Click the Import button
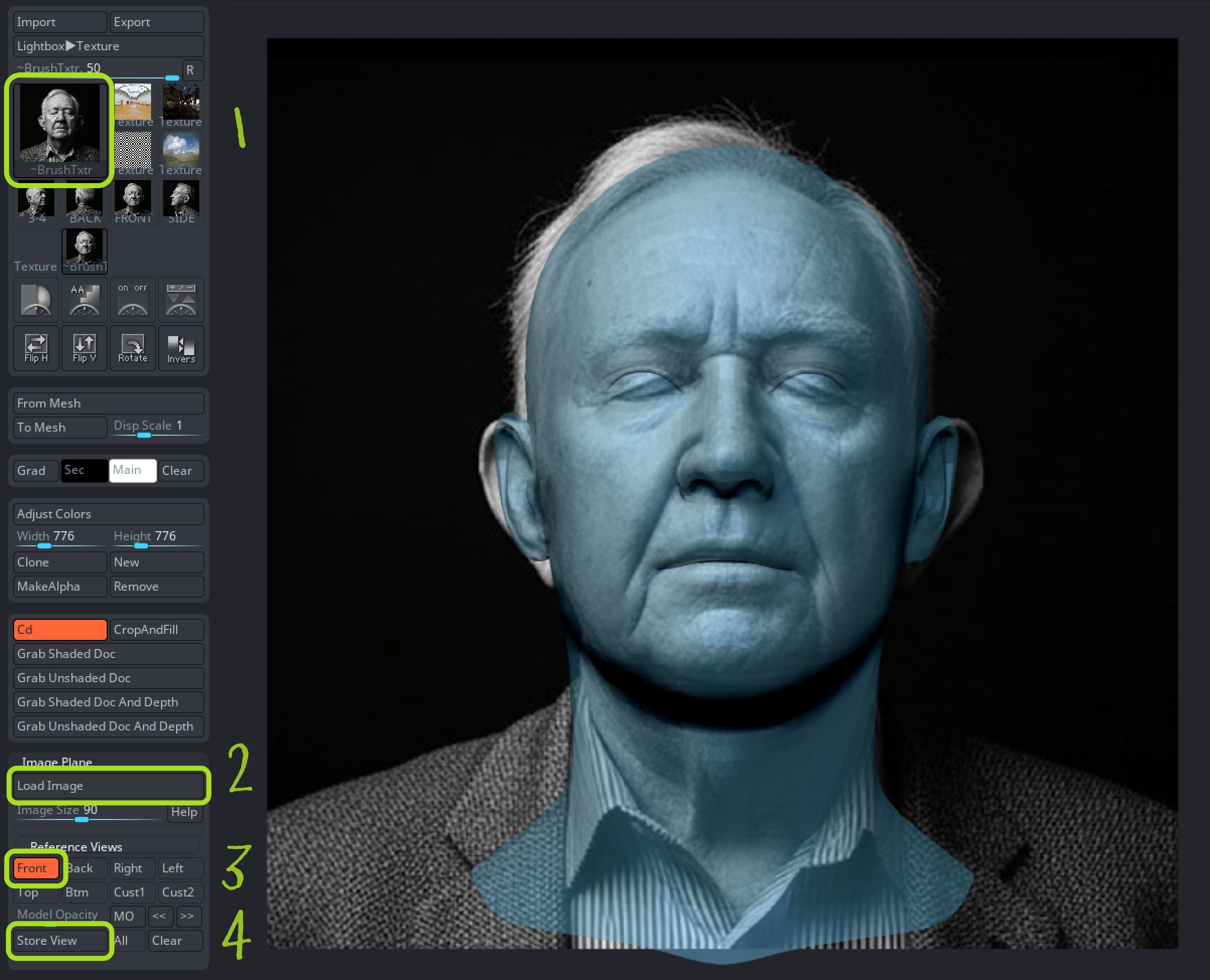Viewport: 1210px width, 980px height. (x=60, y=22)
